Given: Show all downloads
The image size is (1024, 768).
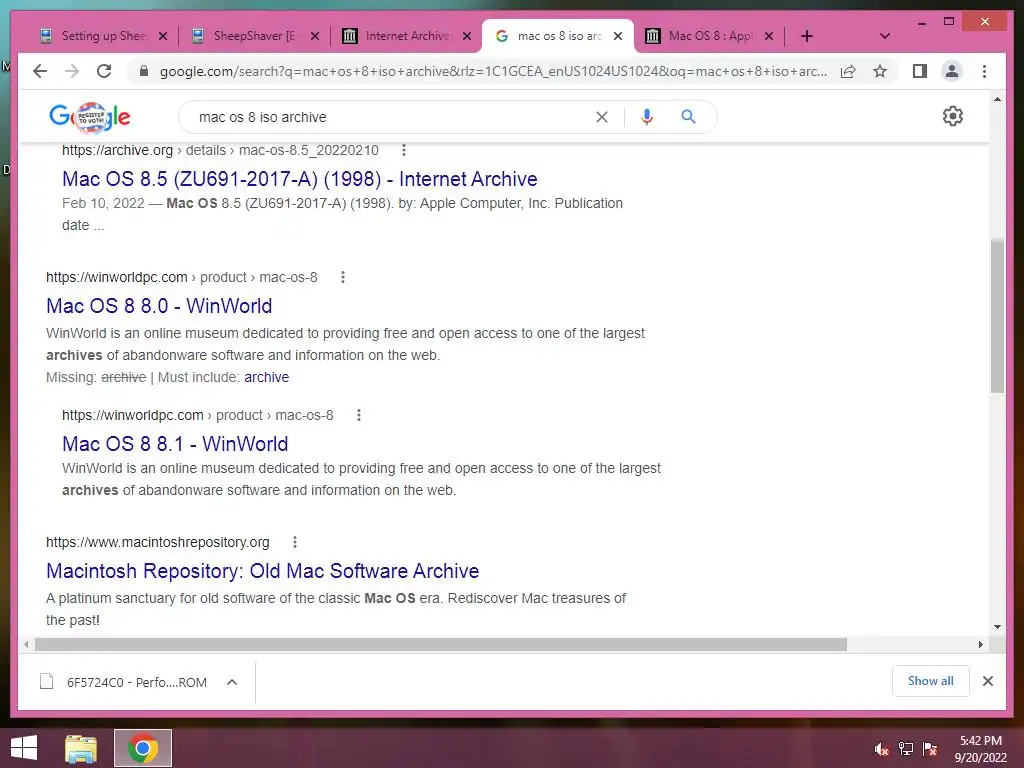Looking at the screenshot, I should coord(931,681).
